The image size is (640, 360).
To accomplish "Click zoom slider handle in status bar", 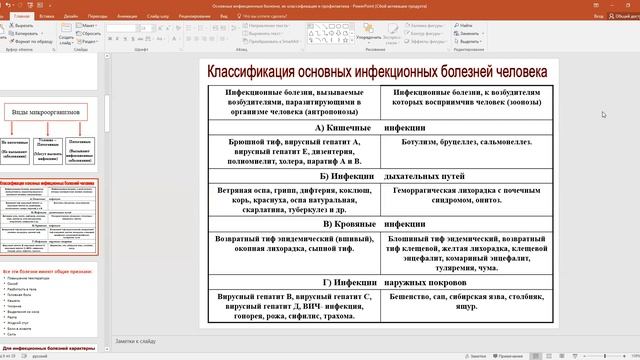I will click(605, 356).
